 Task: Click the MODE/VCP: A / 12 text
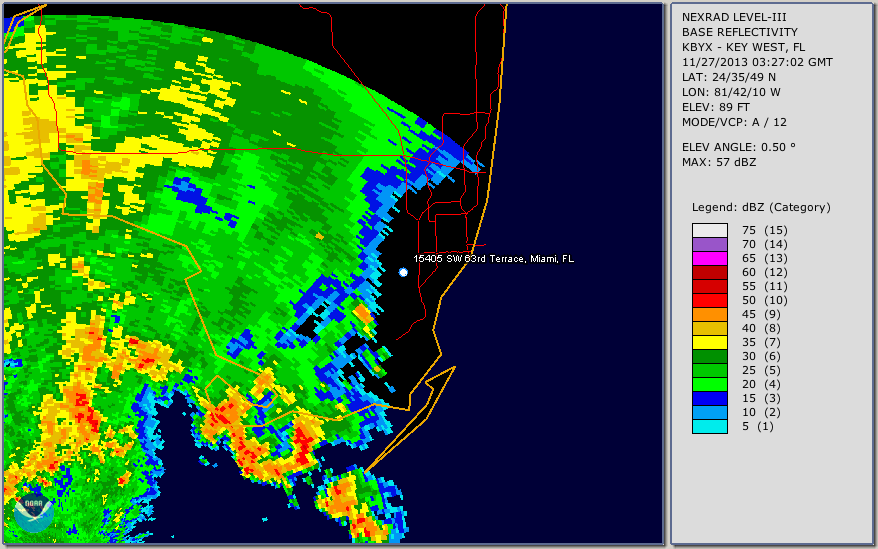pos(734,122)
